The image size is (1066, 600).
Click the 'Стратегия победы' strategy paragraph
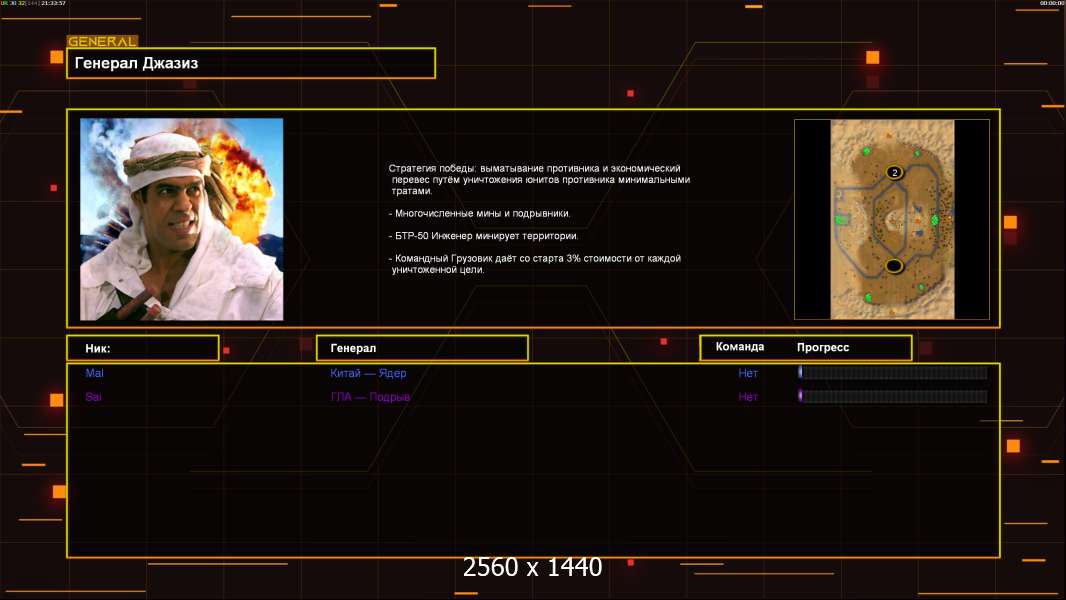[x=539, y=179]
